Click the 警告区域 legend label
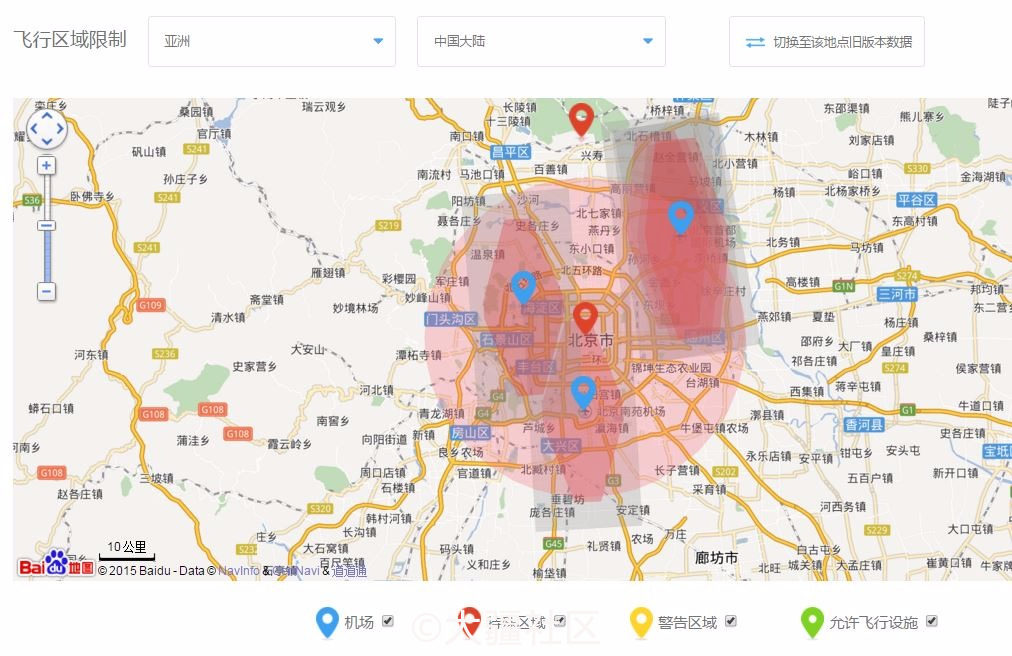 [687, 622]
